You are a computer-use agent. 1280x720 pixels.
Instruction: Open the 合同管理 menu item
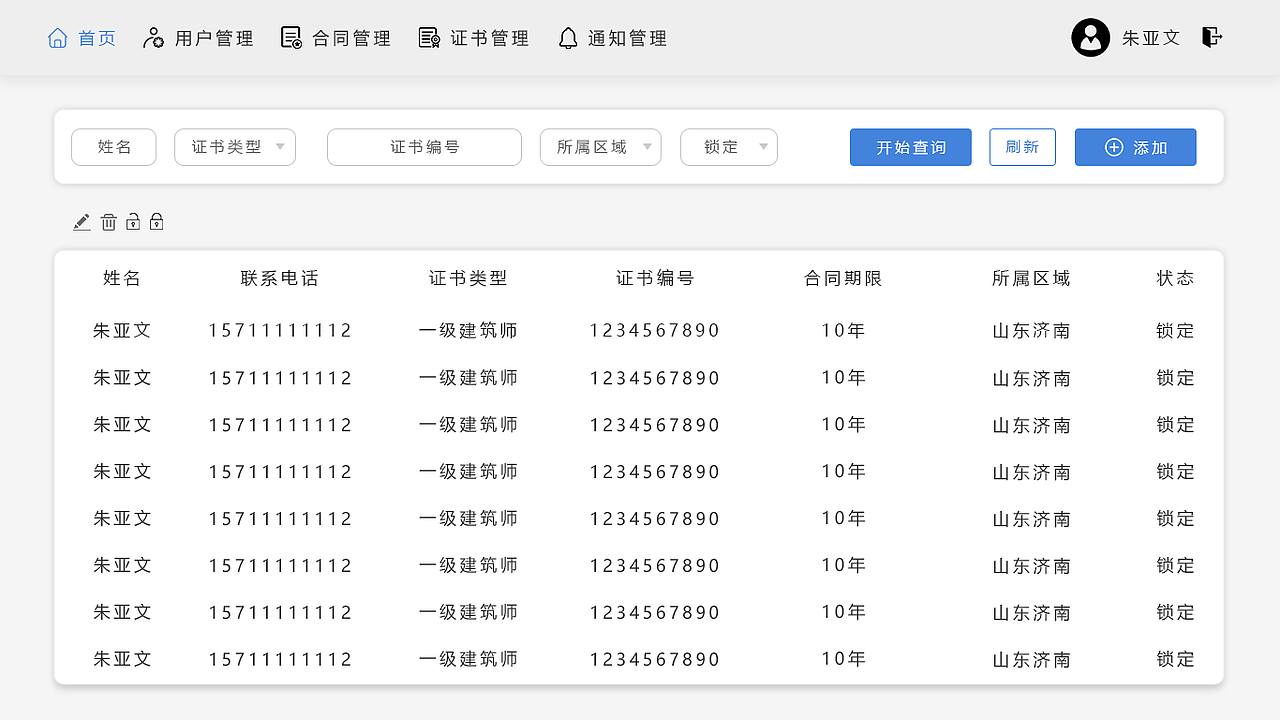click(335, 37)
